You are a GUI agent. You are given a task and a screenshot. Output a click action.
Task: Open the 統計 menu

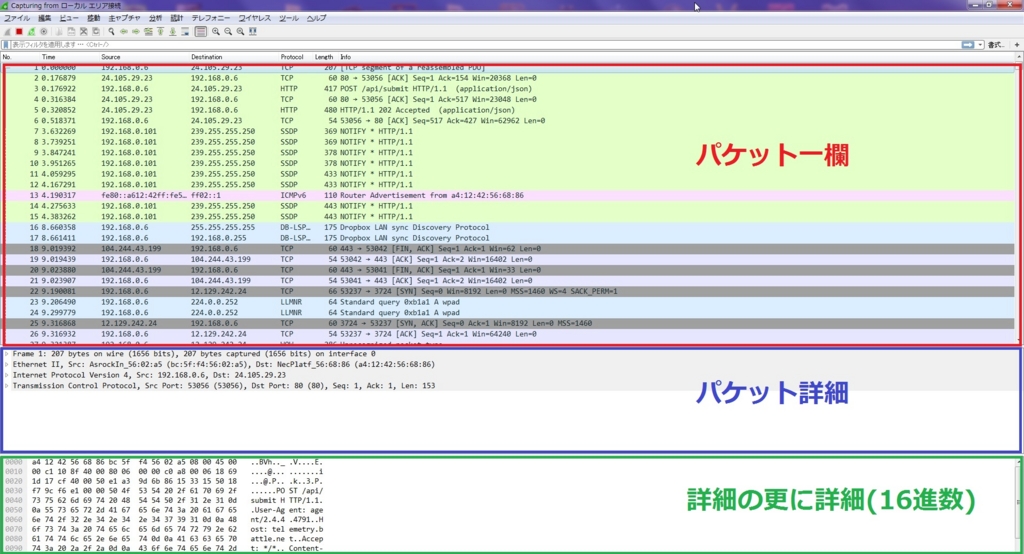(x=176, y=18)
